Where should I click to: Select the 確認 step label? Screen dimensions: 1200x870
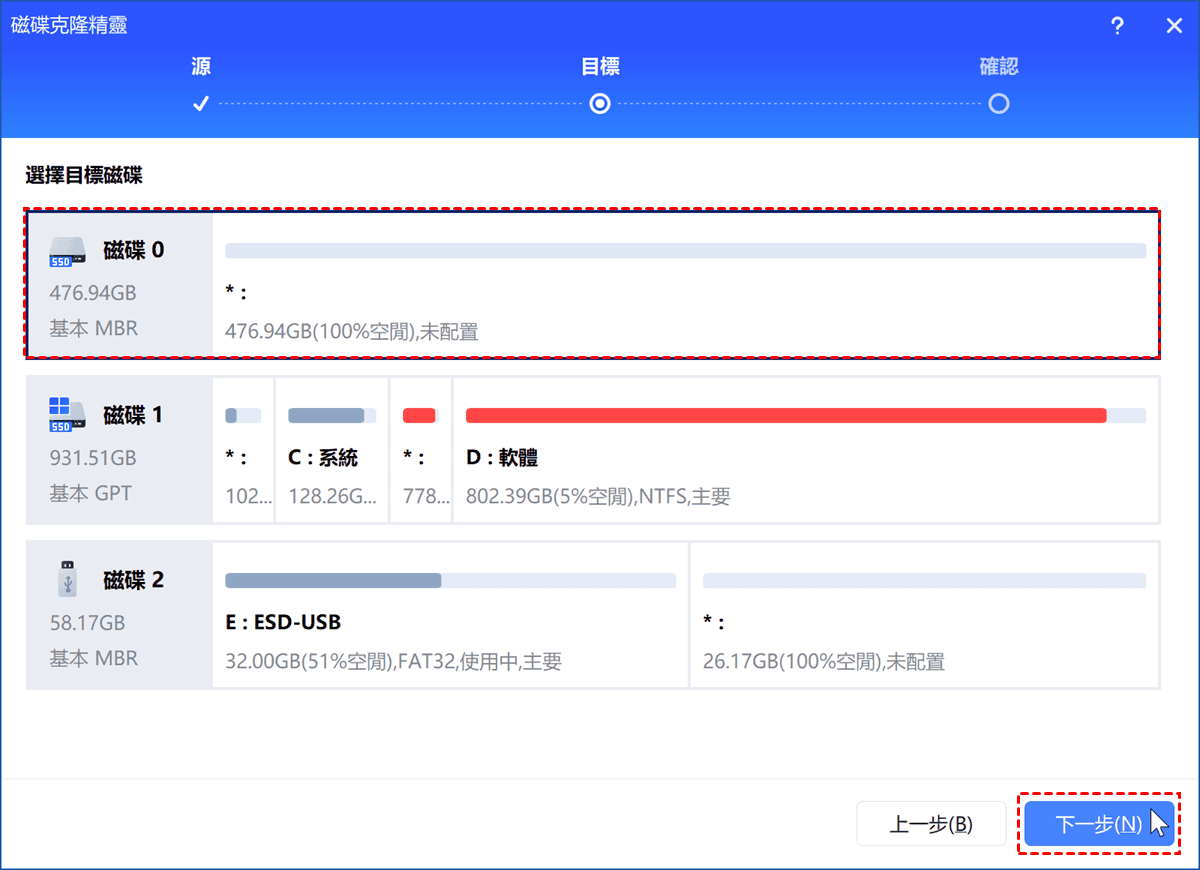998,67
